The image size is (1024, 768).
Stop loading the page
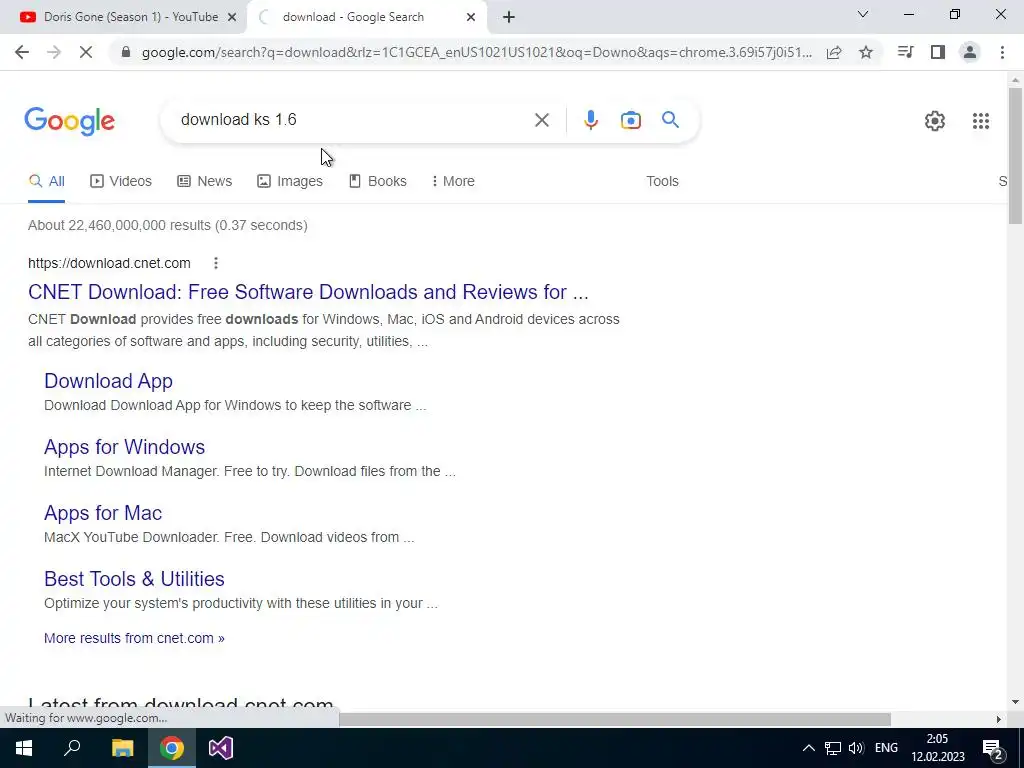tap(86, 52)
